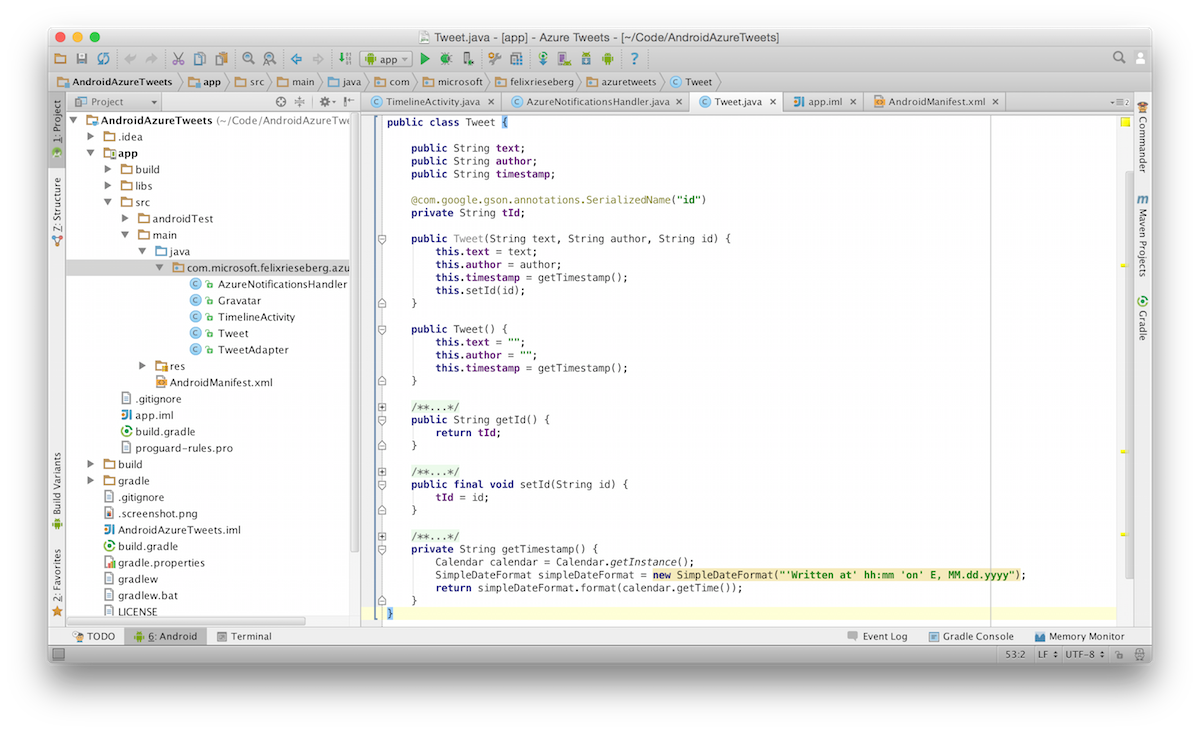Viewport: 1200px width, 732px height.
Task: Click the Project panel settings gear icon
Action: pos(325,102)
